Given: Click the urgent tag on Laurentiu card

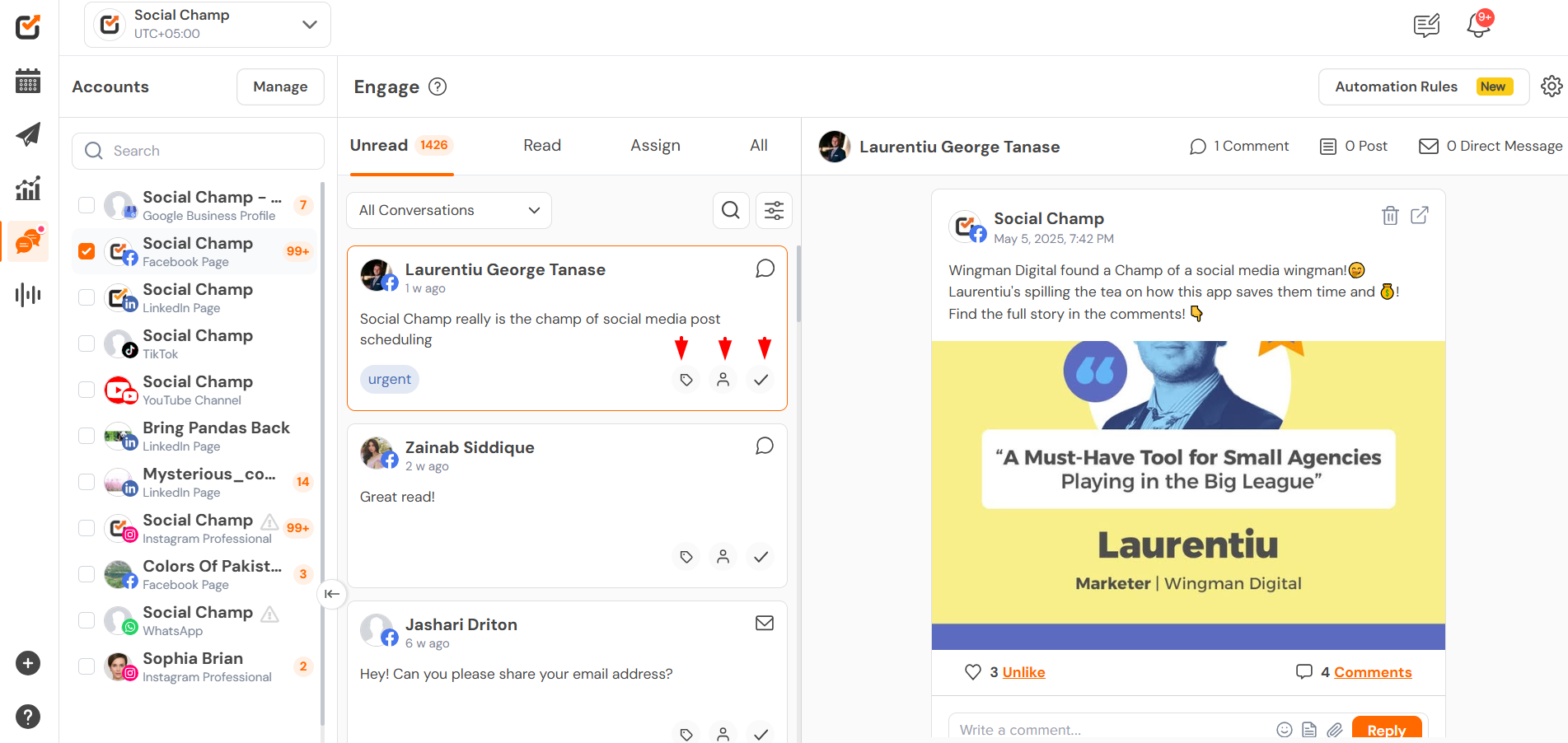Looking at the screenshot, I should pos(389,380).
